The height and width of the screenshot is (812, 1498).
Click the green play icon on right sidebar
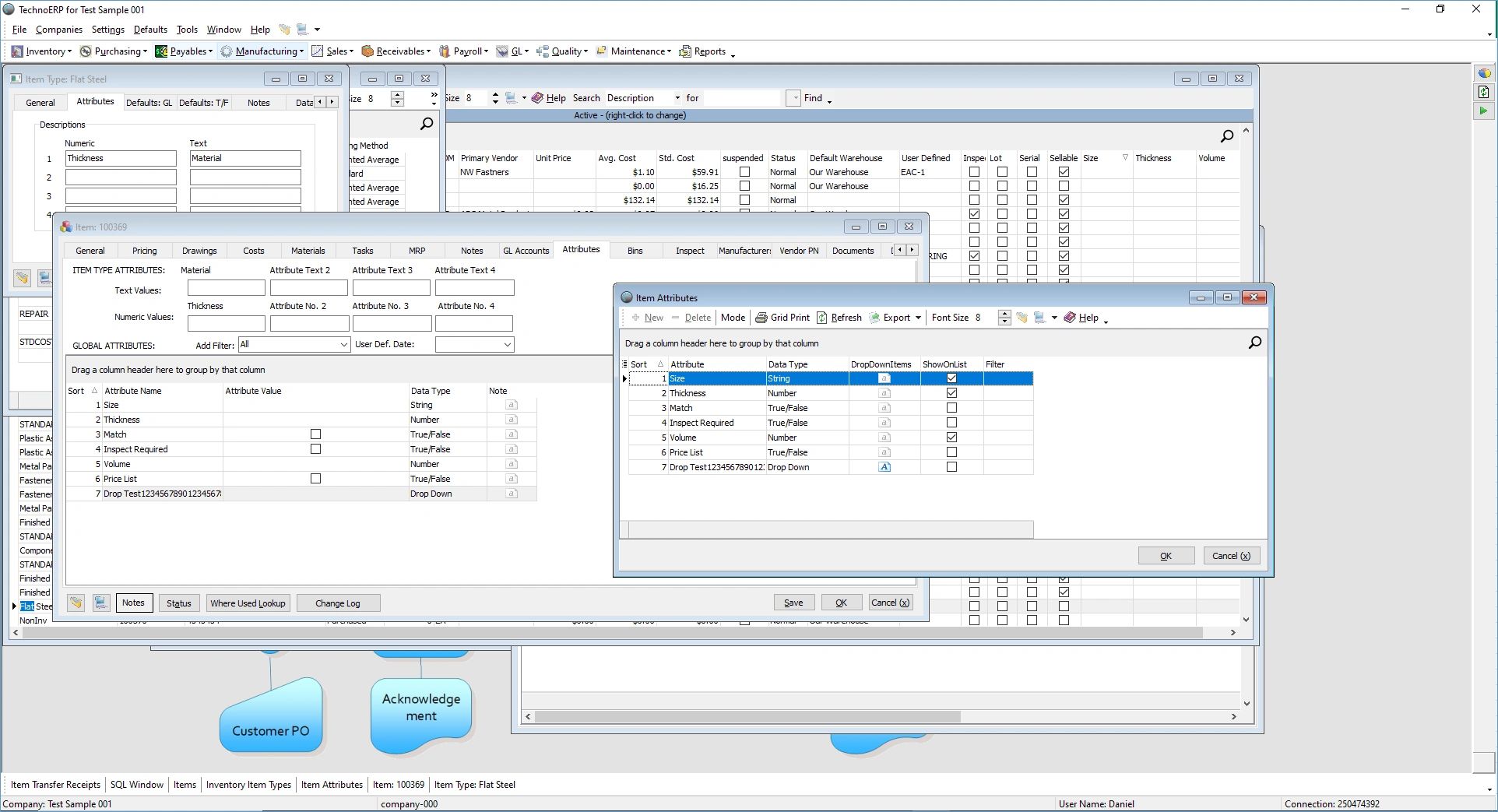(x=1483, y=111)
